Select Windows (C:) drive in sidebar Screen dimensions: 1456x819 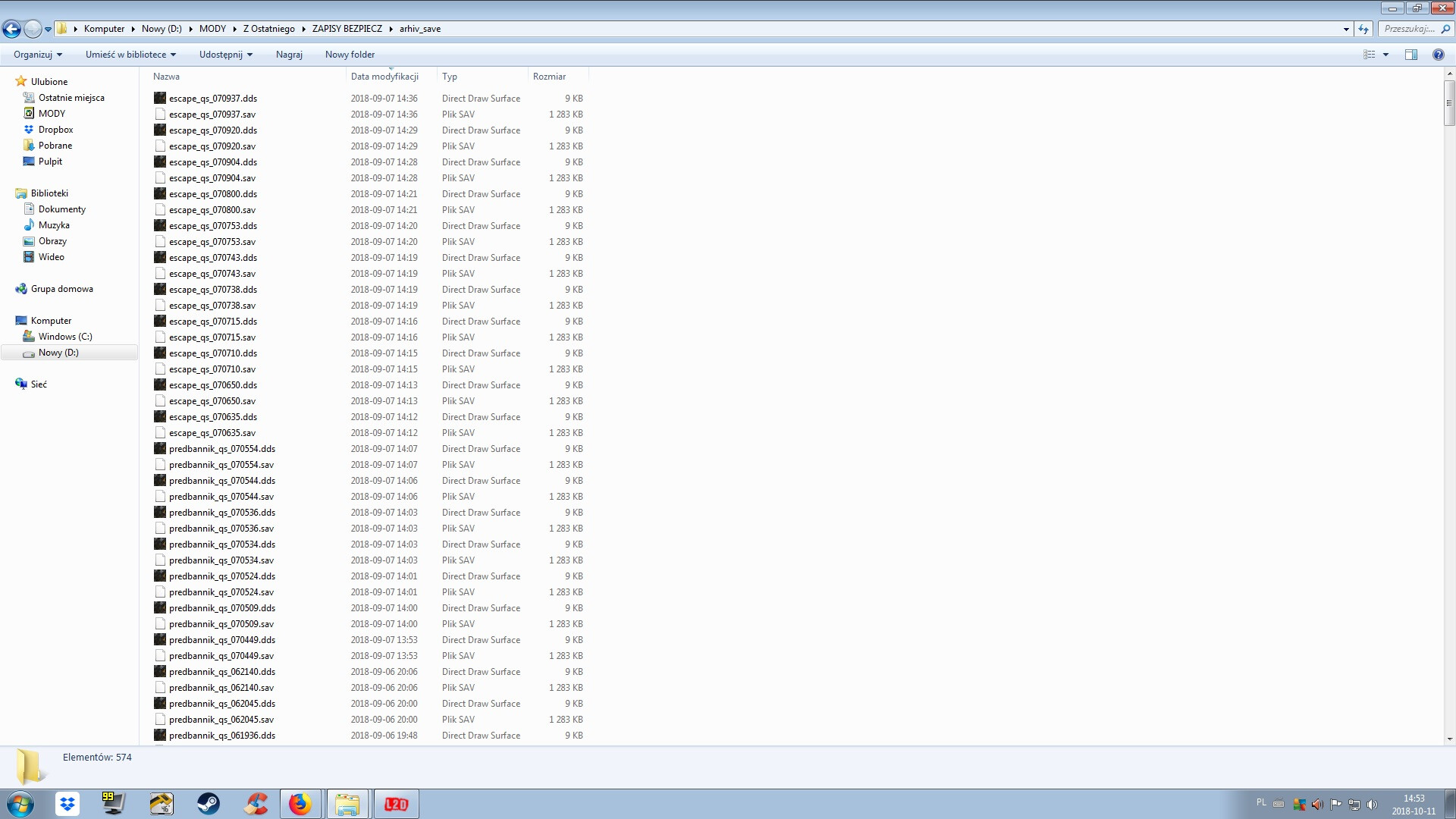point(65,337)
